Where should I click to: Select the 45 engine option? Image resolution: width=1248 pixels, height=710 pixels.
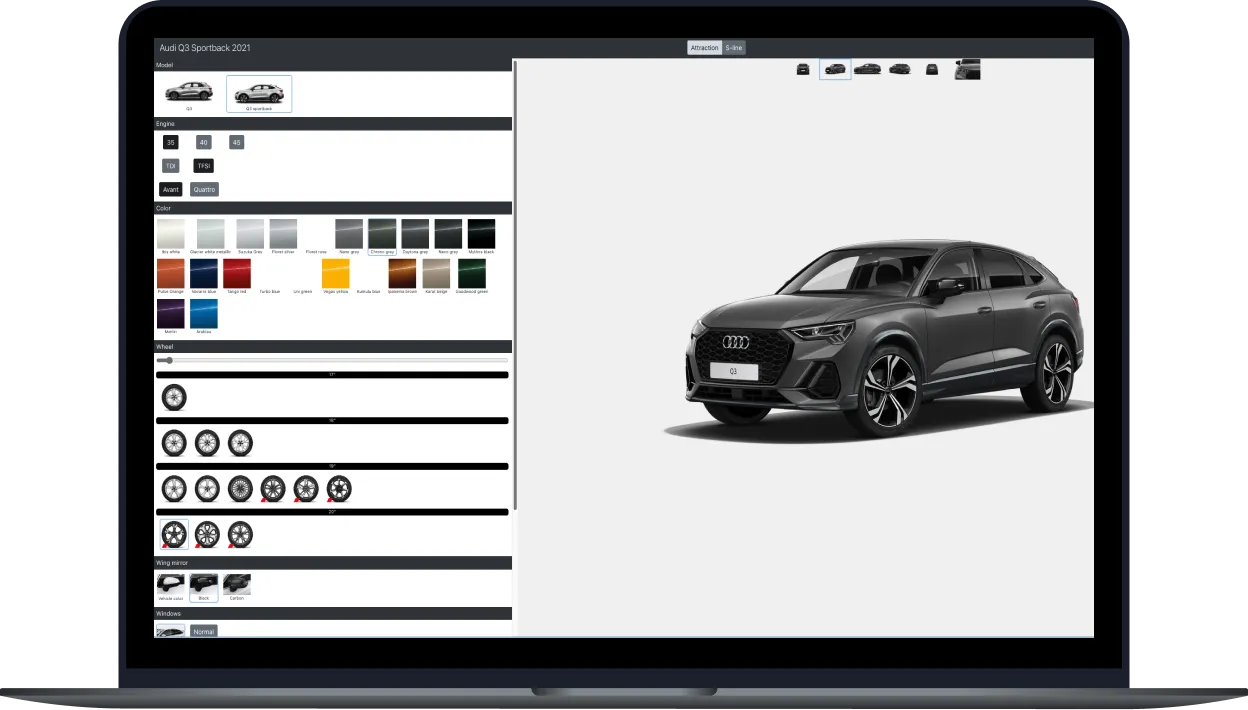pos(236,142)
